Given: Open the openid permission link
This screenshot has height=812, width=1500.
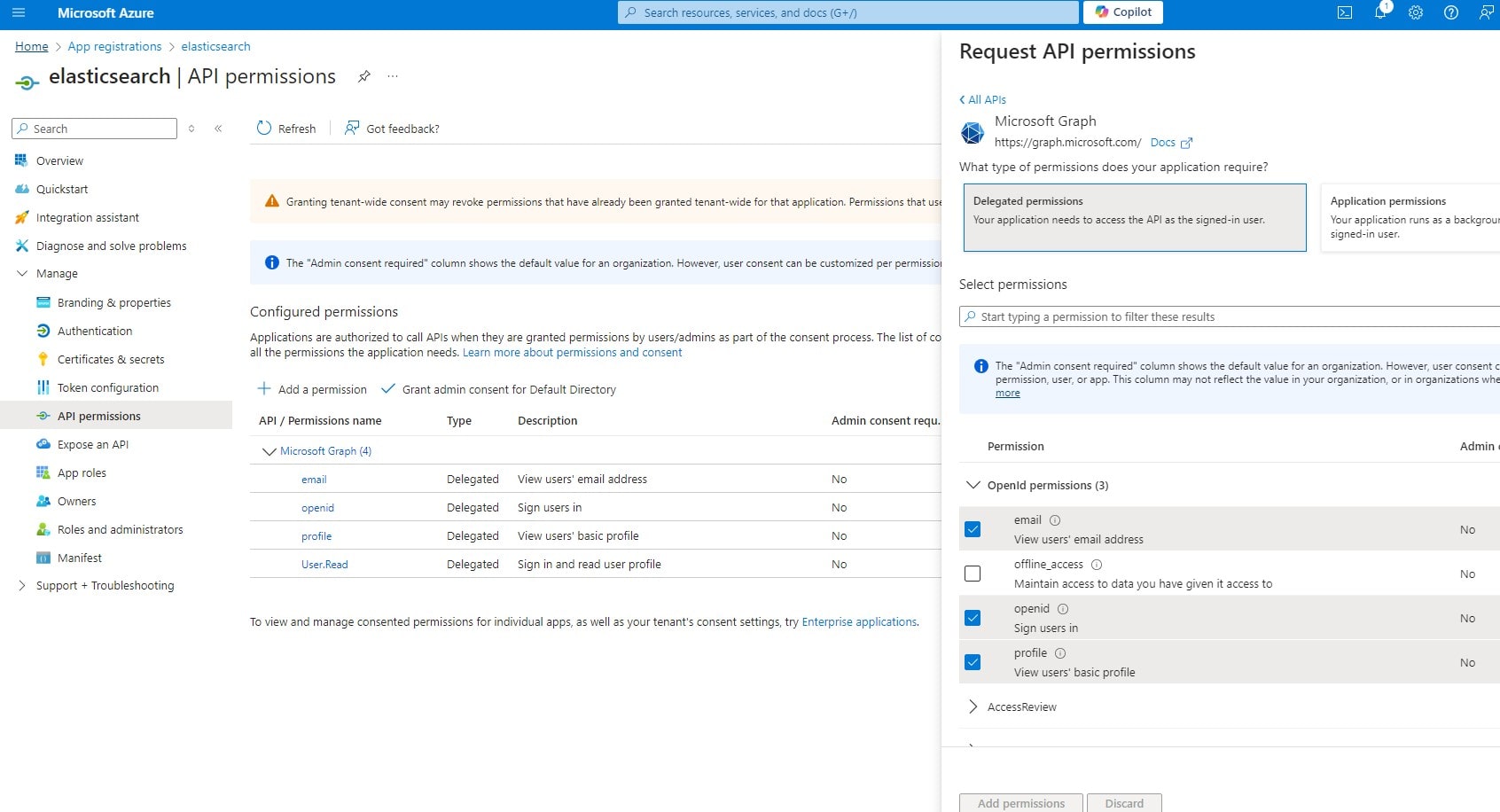Looking at the screenshot, I should pyautogui.click(x=317, y=508).
